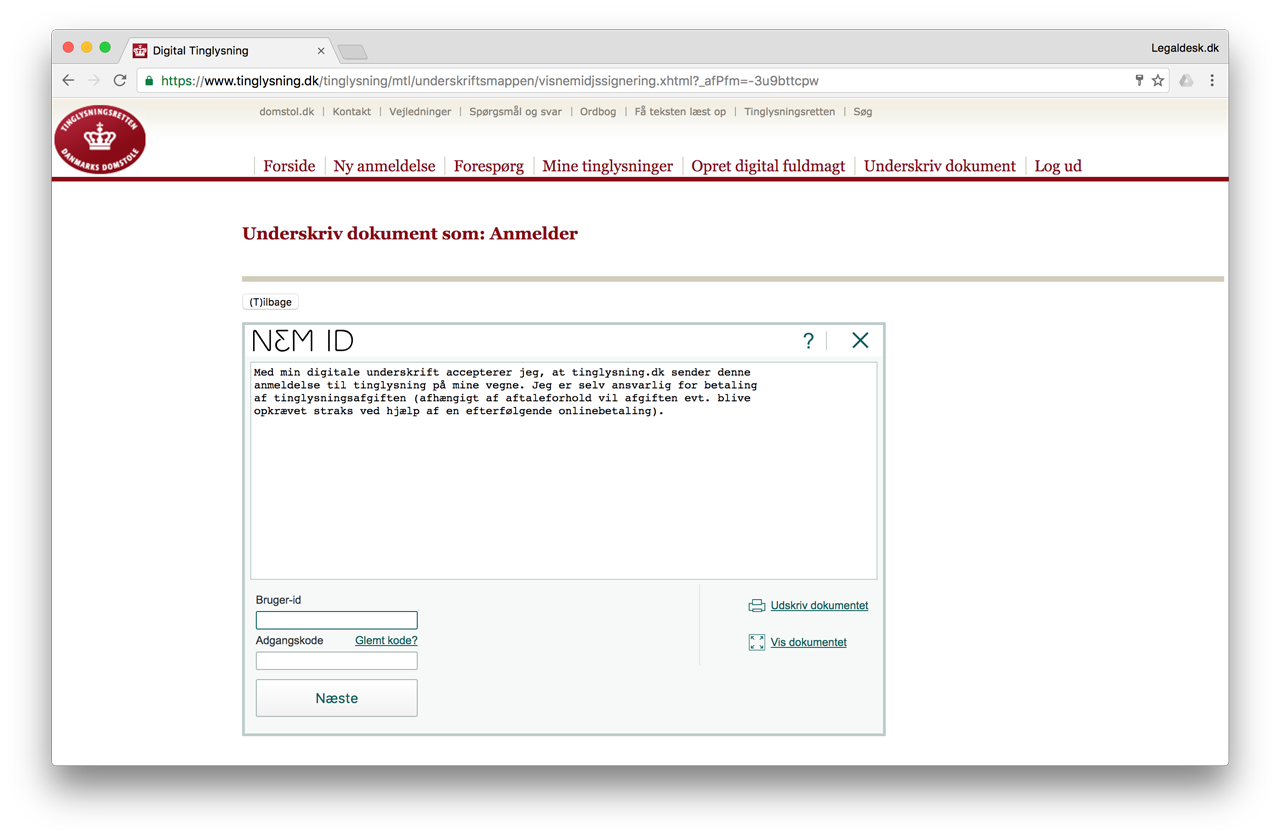
Task: Click the green padlock in address bar
Action: tap(149, 81)
